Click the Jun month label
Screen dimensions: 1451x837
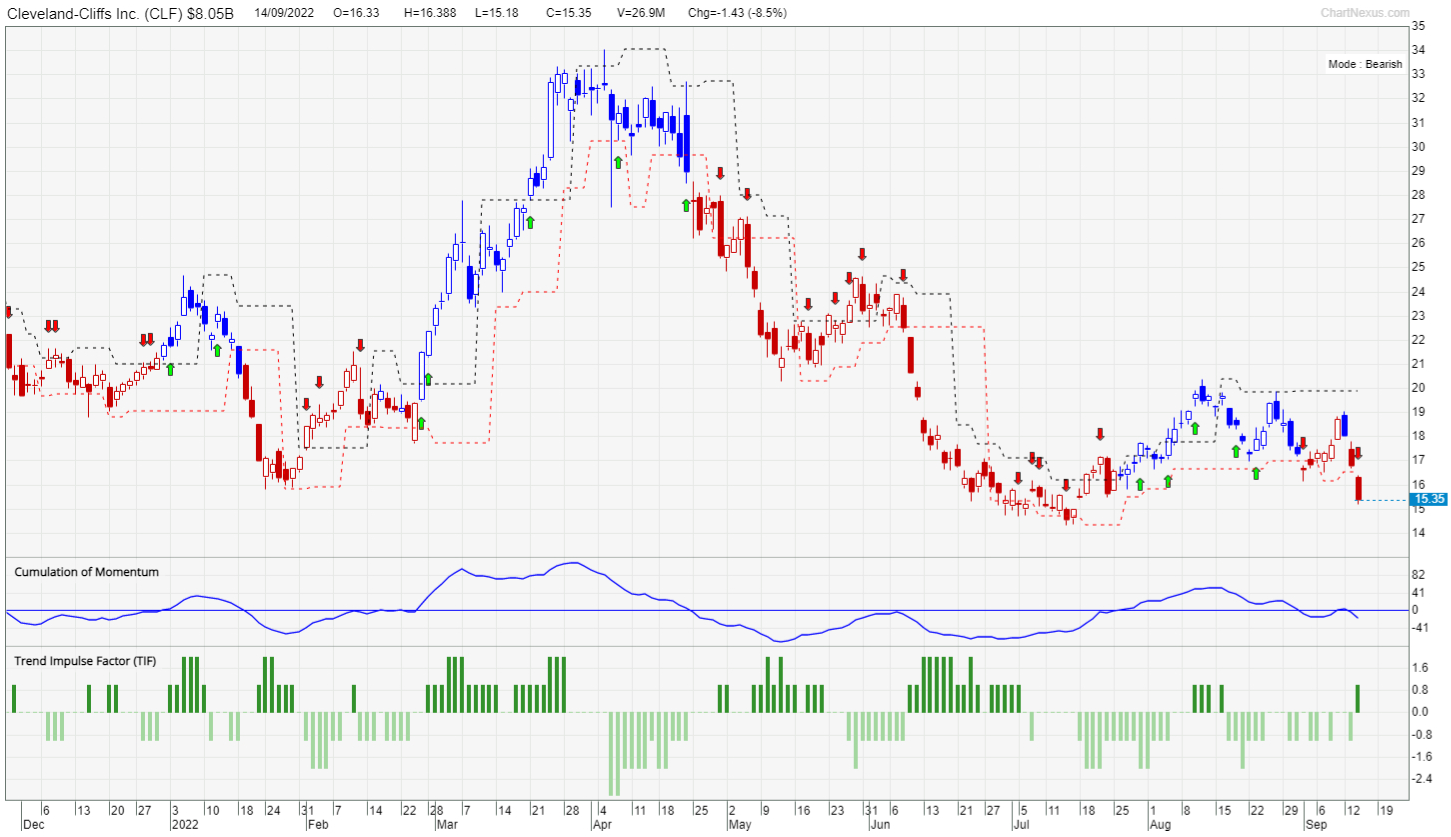click(x=881, y=826)
